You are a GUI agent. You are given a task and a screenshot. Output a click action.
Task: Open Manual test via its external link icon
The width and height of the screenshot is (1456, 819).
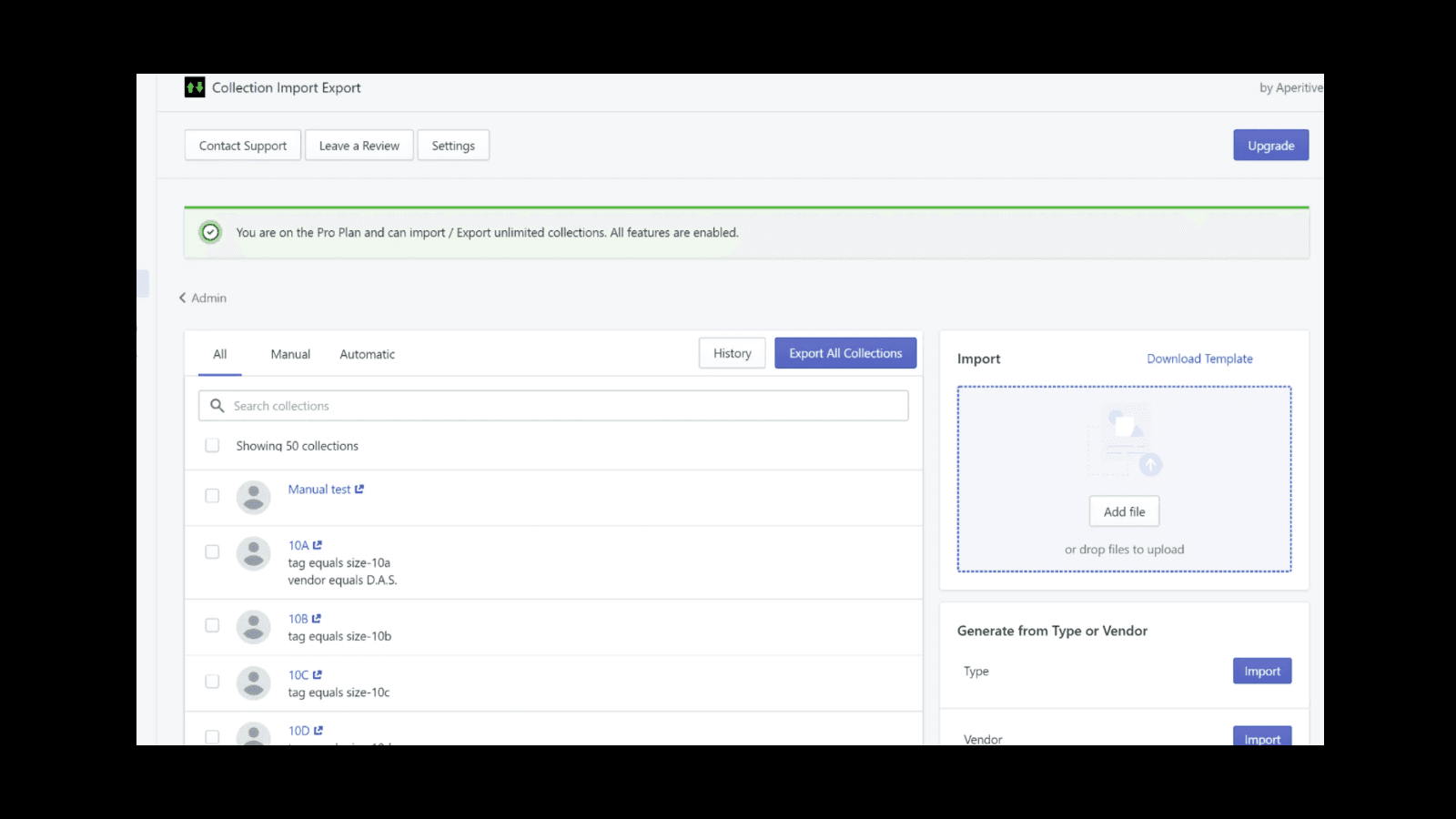[x=359, y=489]
